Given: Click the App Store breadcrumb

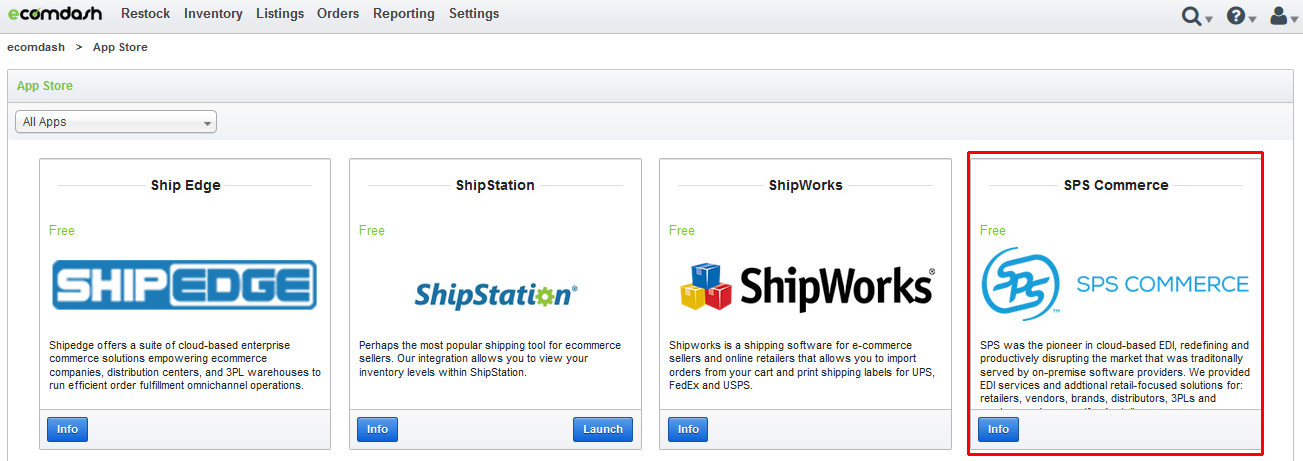Looking at the screenshot, I should [120, 47].
